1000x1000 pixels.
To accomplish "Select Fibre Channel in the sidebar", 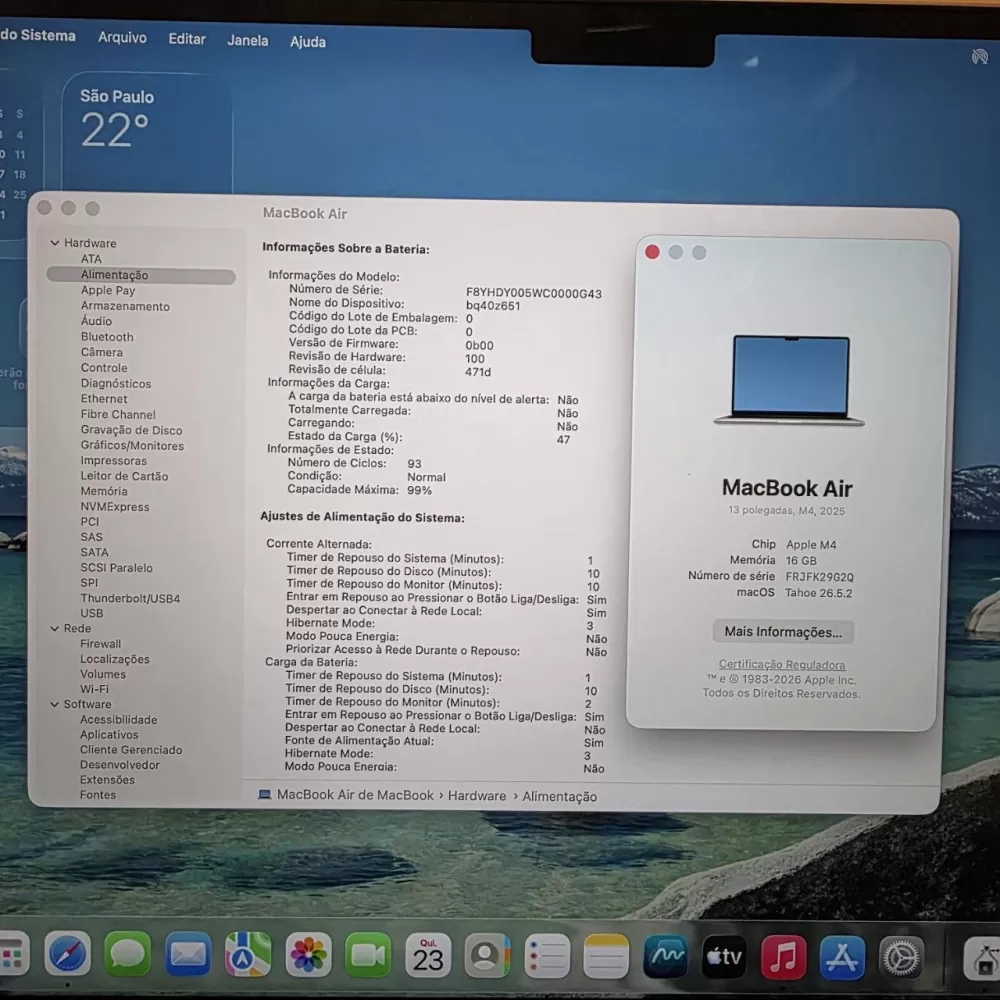I will [118, 414].
